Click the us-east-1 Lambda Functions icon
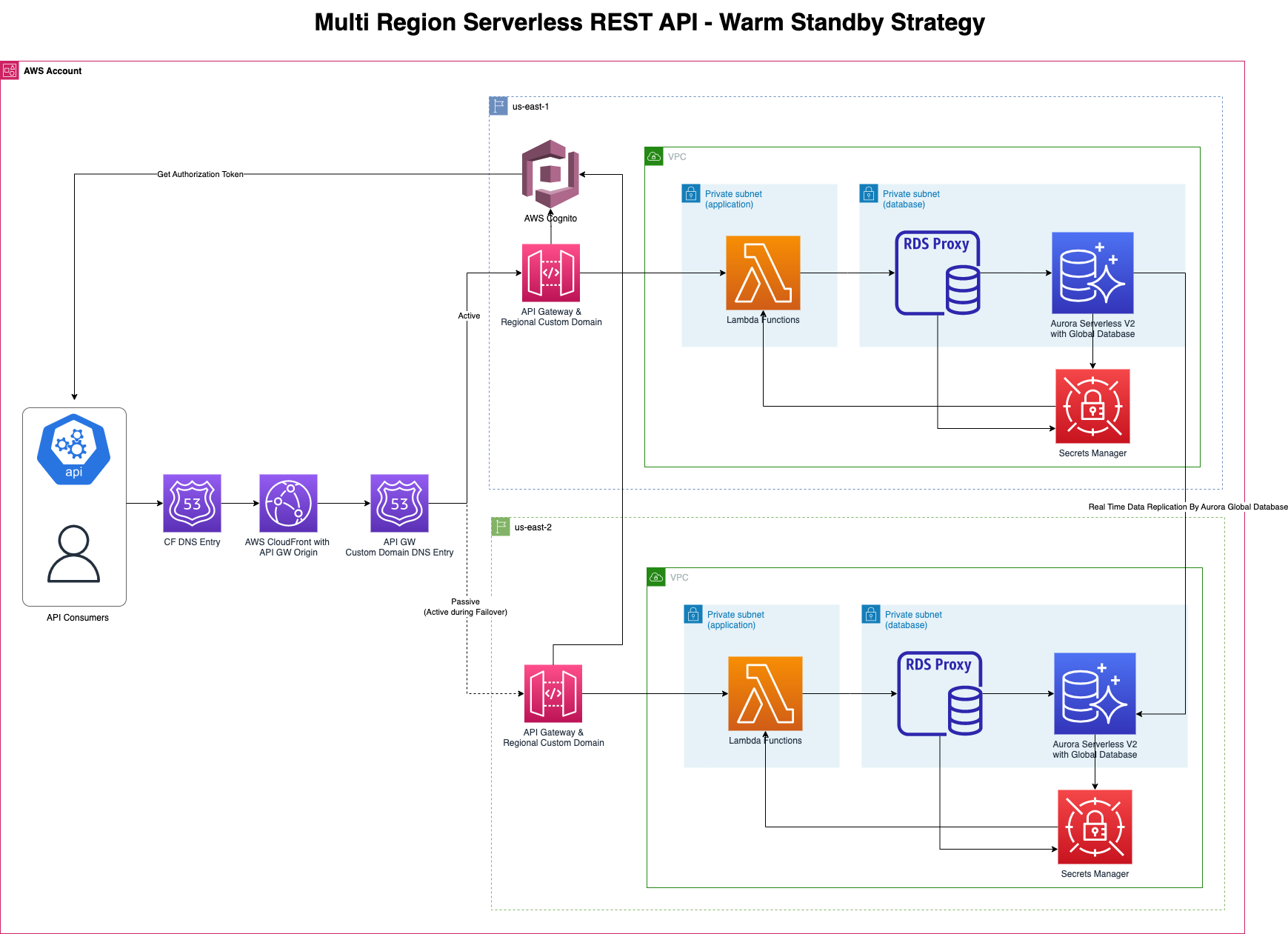This screenshot has width=1288, height=934. pyautogui.click(x=763, y=273)
